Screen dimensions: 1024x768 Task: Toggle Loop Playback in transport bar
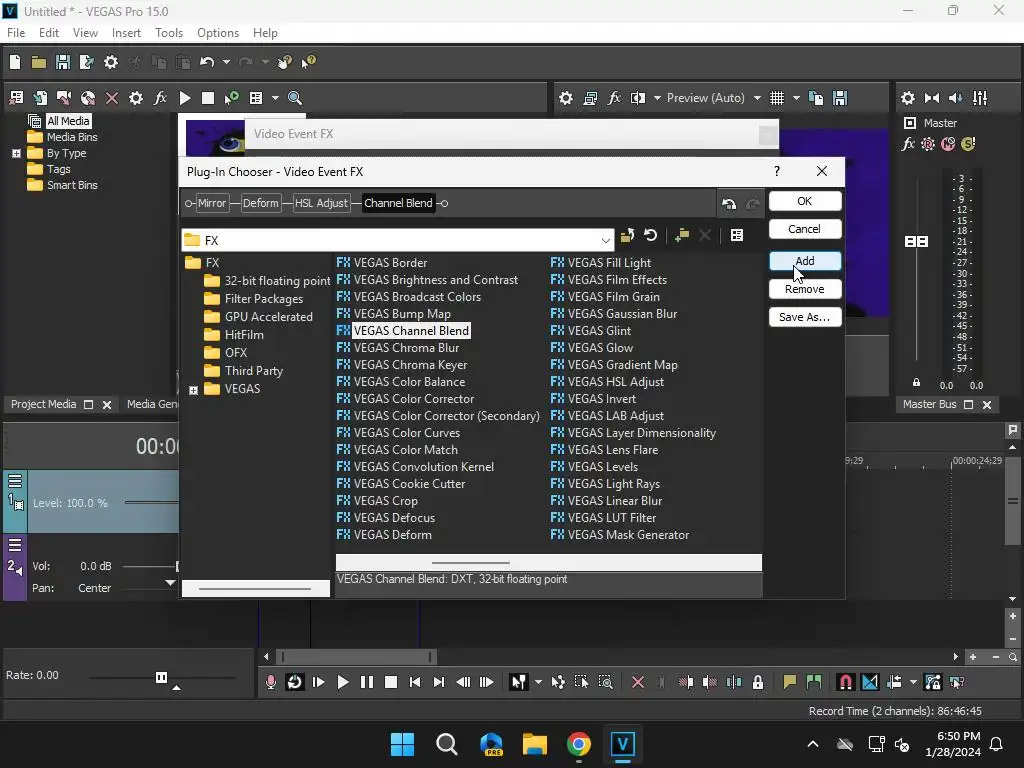tap(295, 682)
